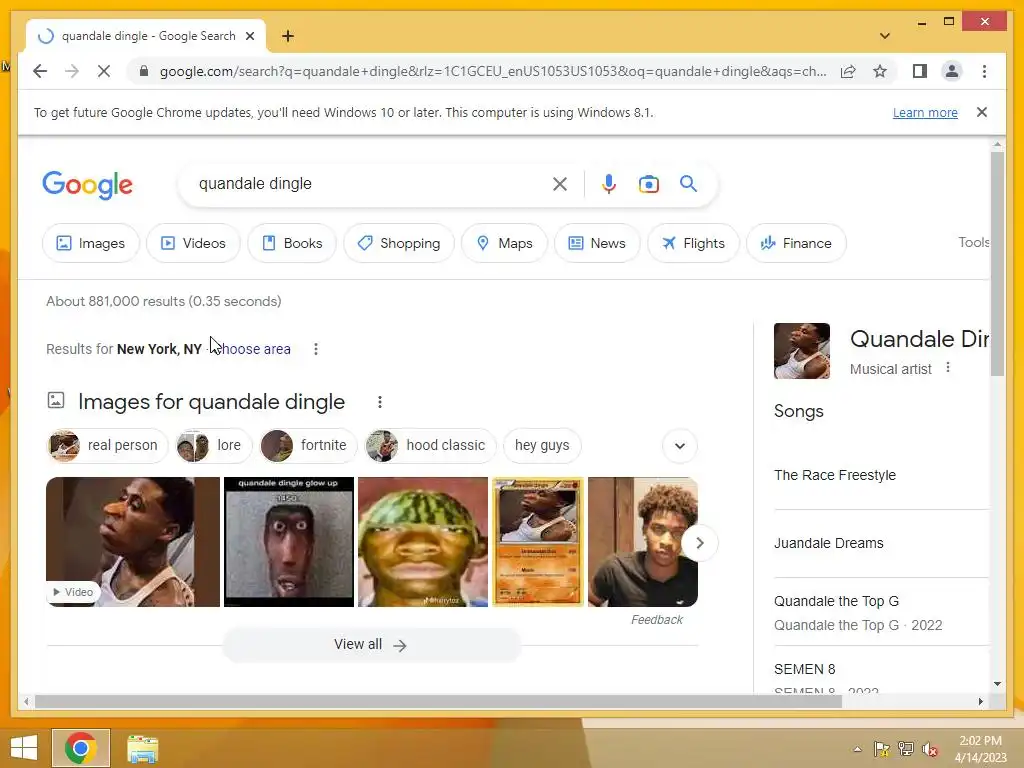Open the tab search chevron
1024x768 pixels.
884,36
